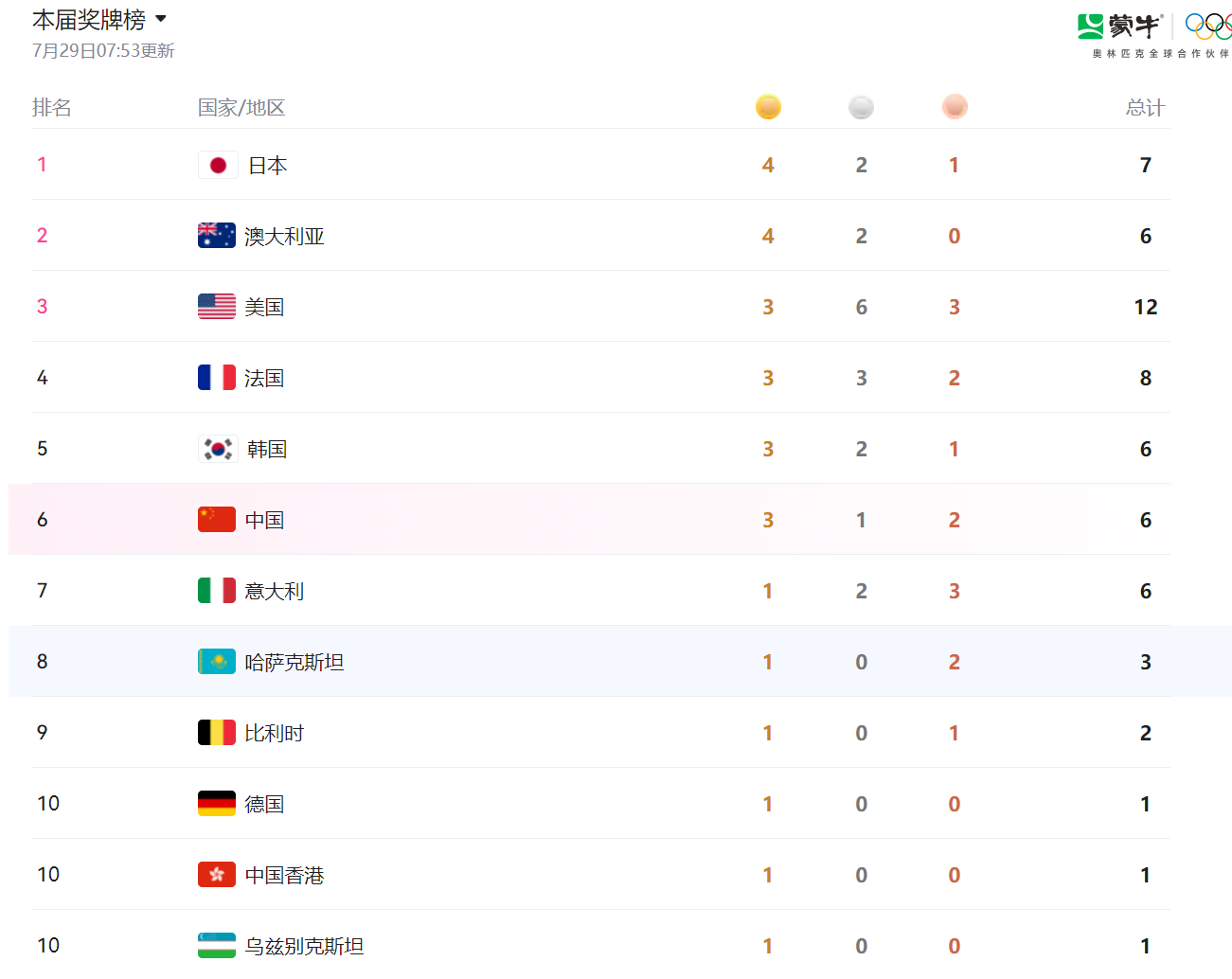The height and width of the screenshot is (979, 1232).
Task: Click the 国家/地区 column header
Action: click(x=241, y=108)
